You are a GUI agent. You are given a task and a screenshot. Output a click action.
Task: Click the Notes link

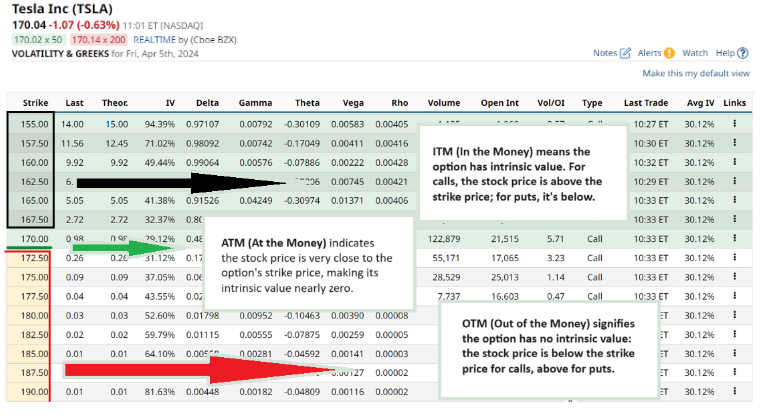[x=605, y=53]
